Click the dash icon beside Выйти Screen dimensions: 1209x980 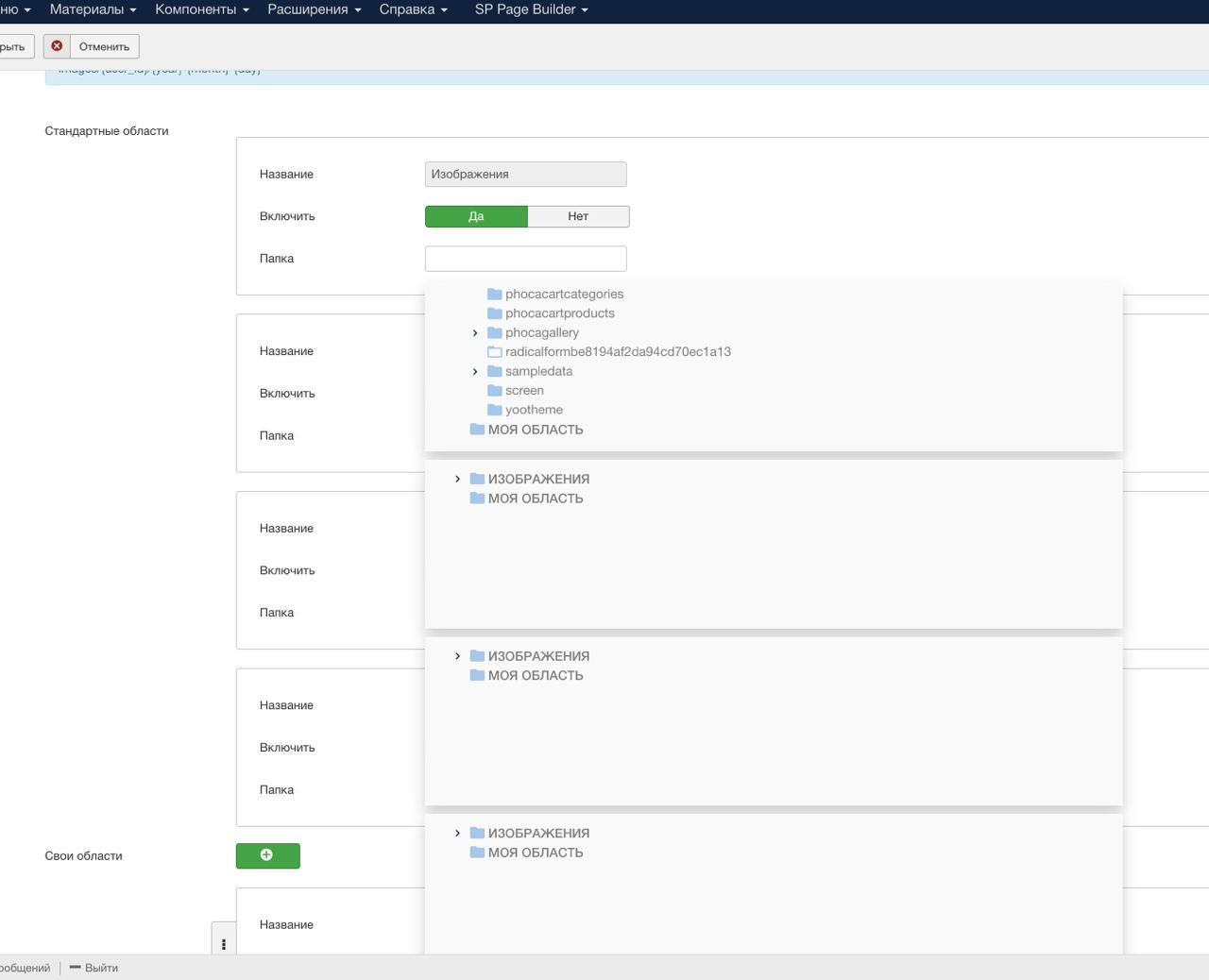(x=75, y=967)
